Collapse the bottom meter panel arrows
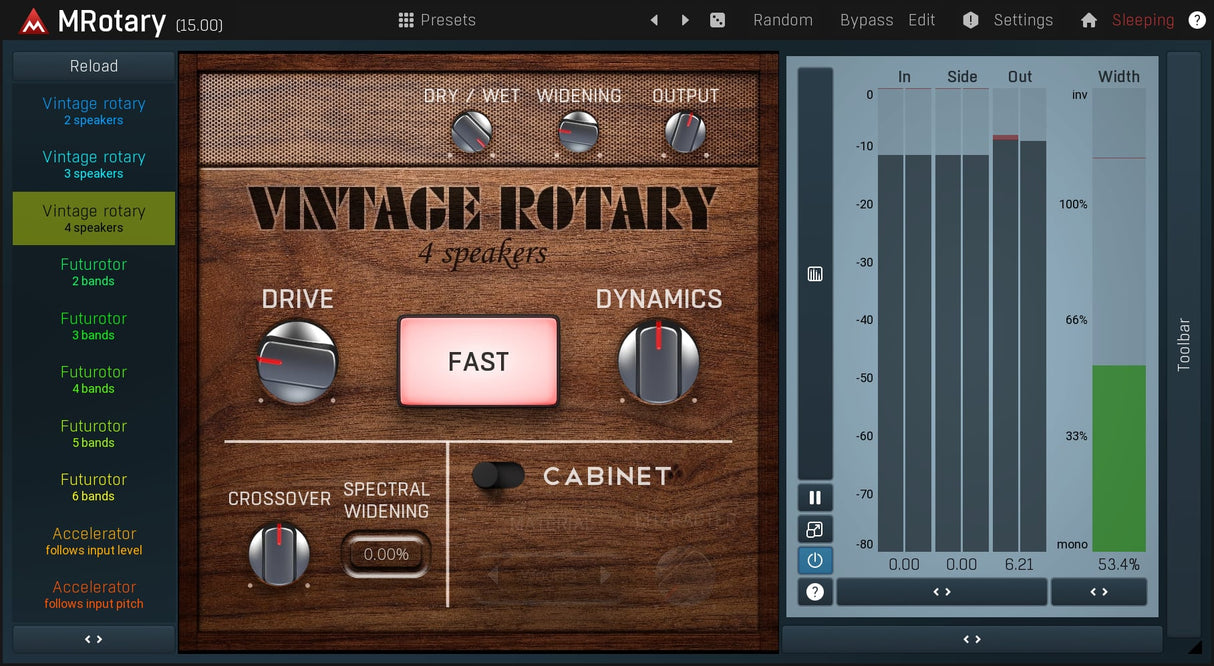The image size is (1214, 666). click(971, 639)
